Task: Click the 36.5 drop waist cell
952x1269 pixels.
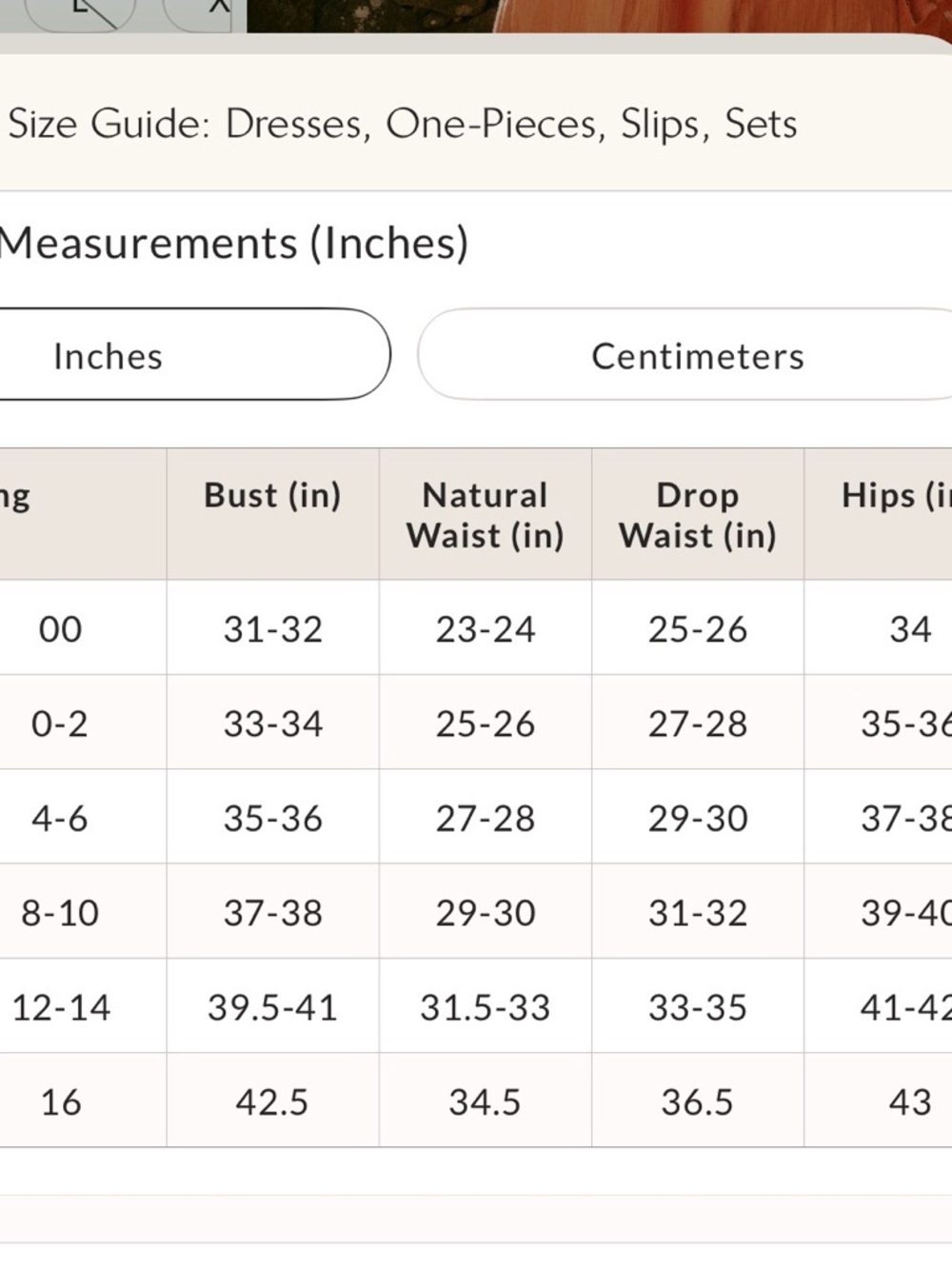Action: [x=698, y=1100]
